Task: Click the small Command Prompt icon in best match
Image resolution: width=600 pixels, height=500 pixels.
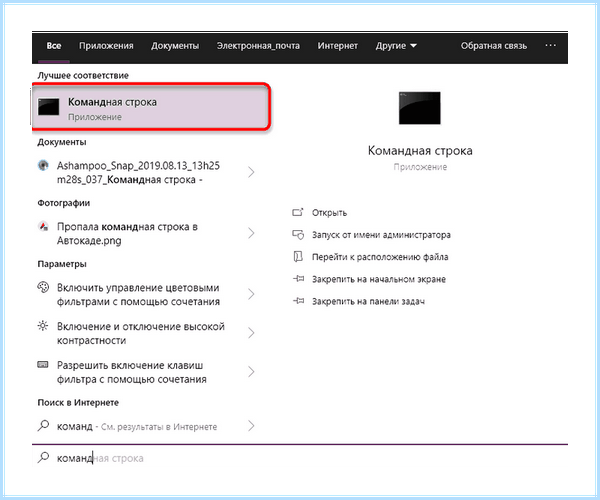Action: (x=49, y=107)
